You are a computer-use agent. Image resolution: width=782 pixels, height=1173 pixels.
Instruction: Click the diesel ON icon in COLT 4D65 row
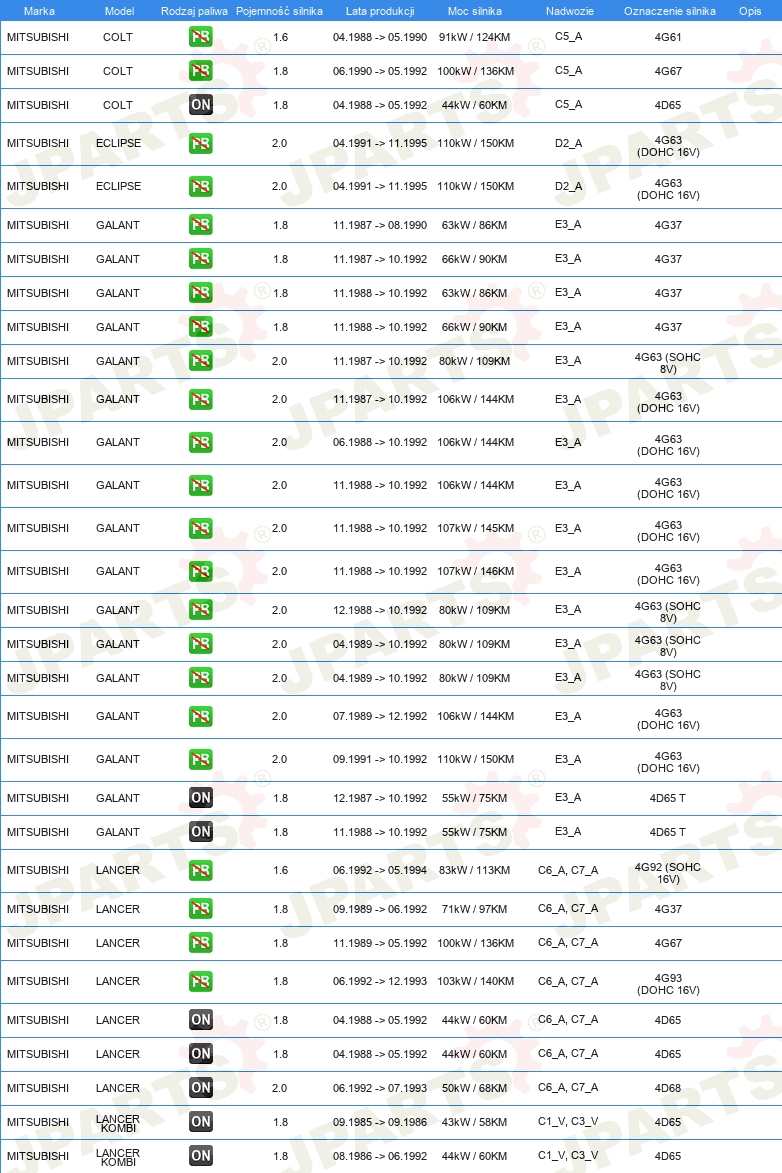point(201,105)
